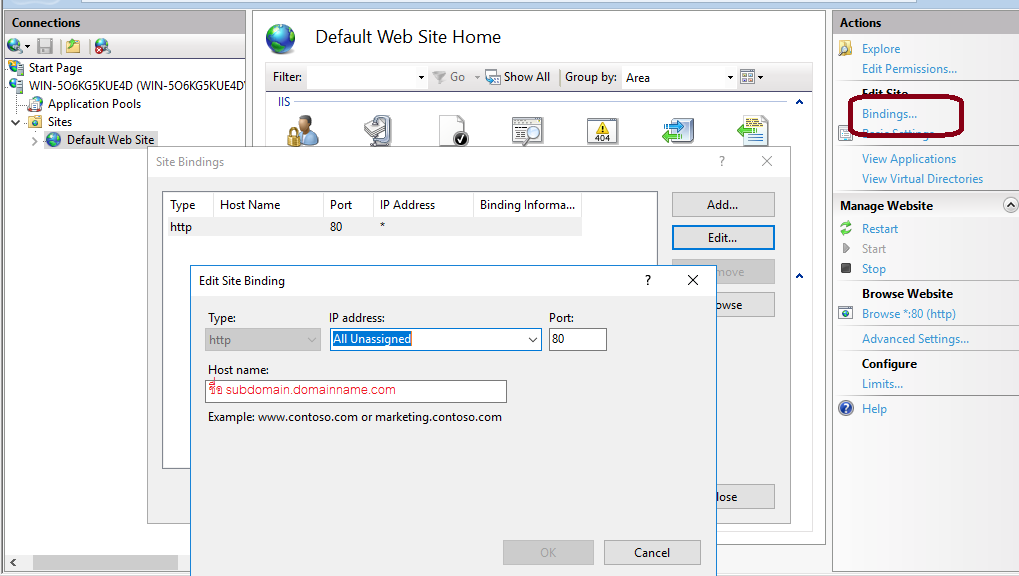This screenshot has width=1019, height=576.
Task: Open the Authentication icon with padlock and user
Action: coord(303,130)
